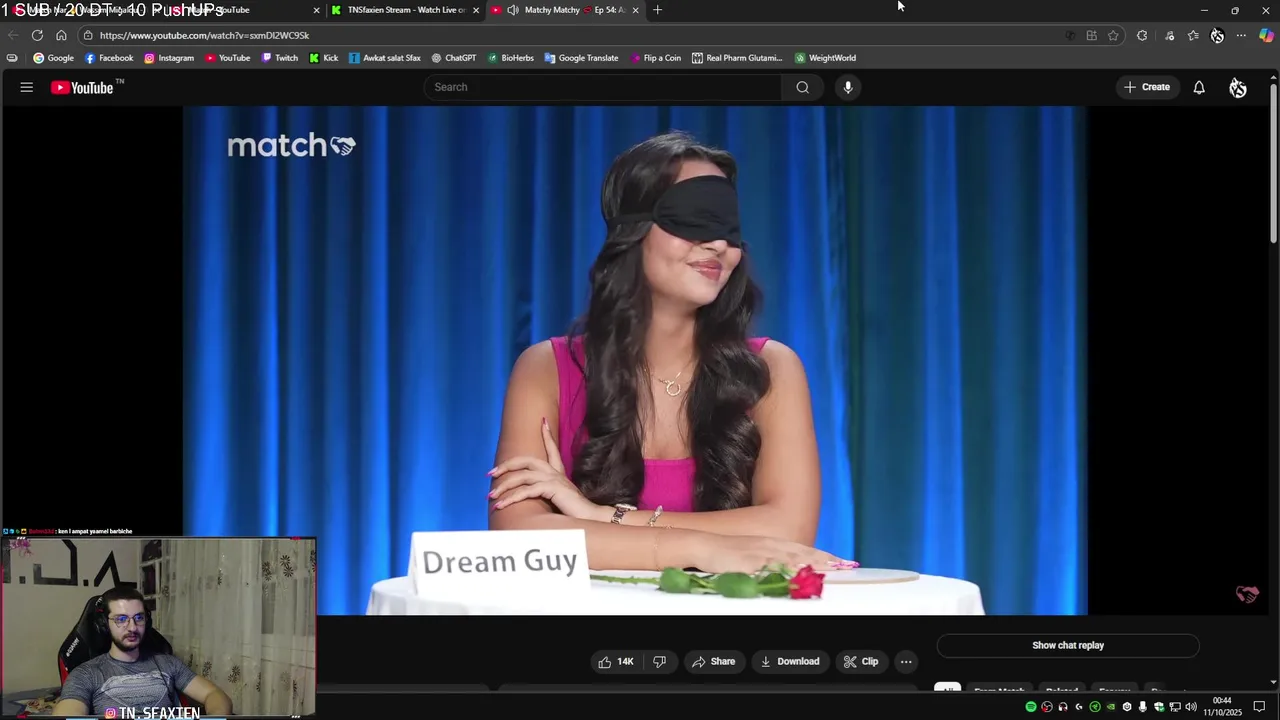The height and width of the screenshot is (720, 1280).
Task: View site information lock icon
Action: 88,35
